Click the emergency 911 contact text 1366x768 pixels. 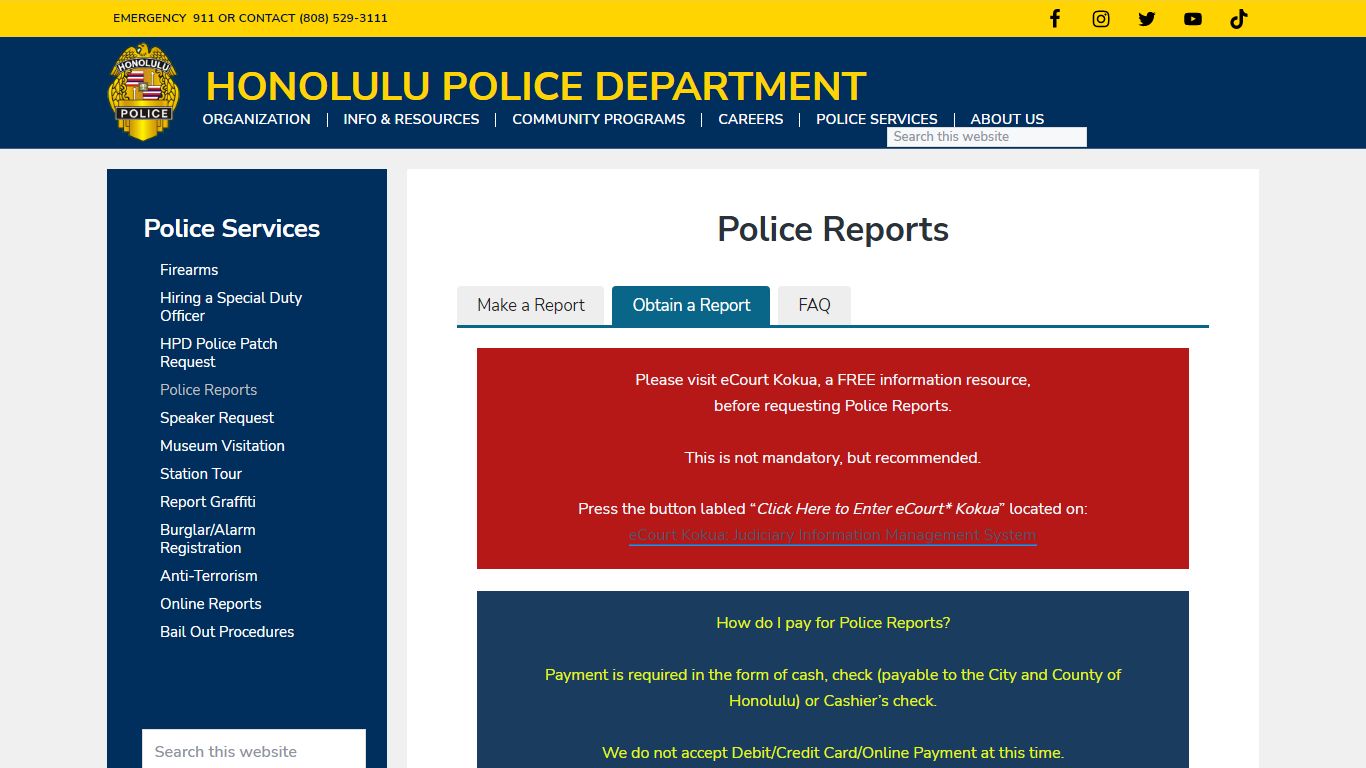tap(250, 18)
